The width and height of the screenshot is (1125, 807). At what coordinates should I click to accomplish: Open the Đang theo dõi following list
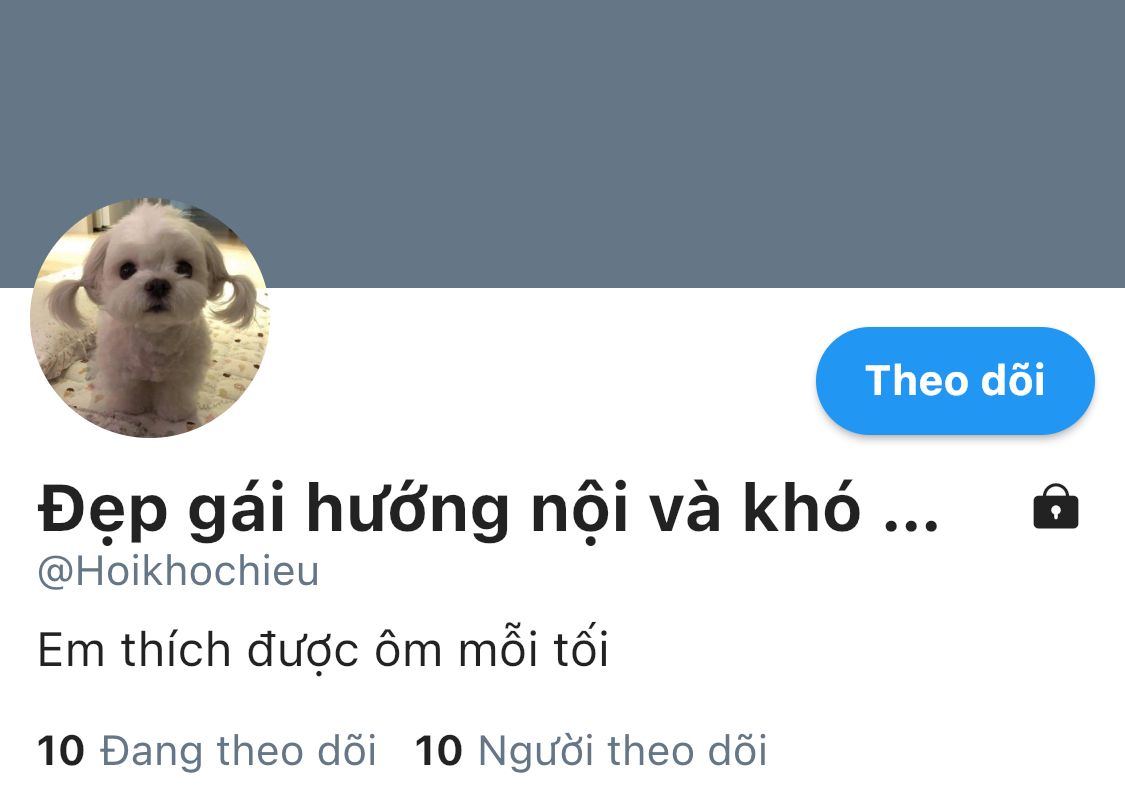(207, 750)
